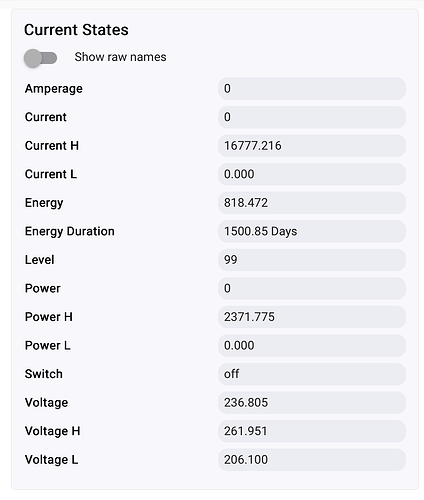Screen dimensions: 424x500
Task: Select the Power L value field
Action: tap(312, 346)
